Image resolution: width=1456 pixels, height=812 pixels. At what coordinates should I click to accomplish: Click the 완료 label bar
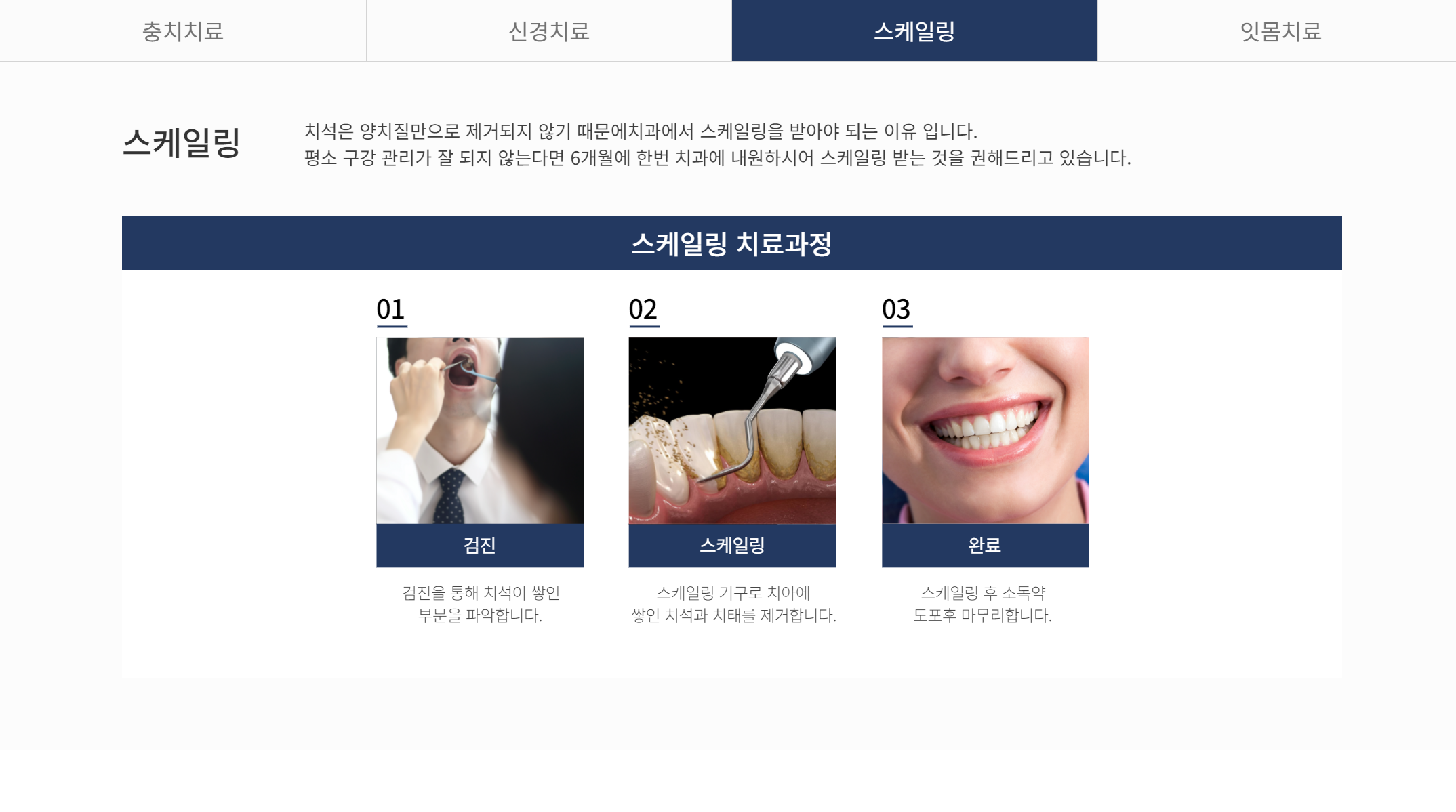(985, 546)
